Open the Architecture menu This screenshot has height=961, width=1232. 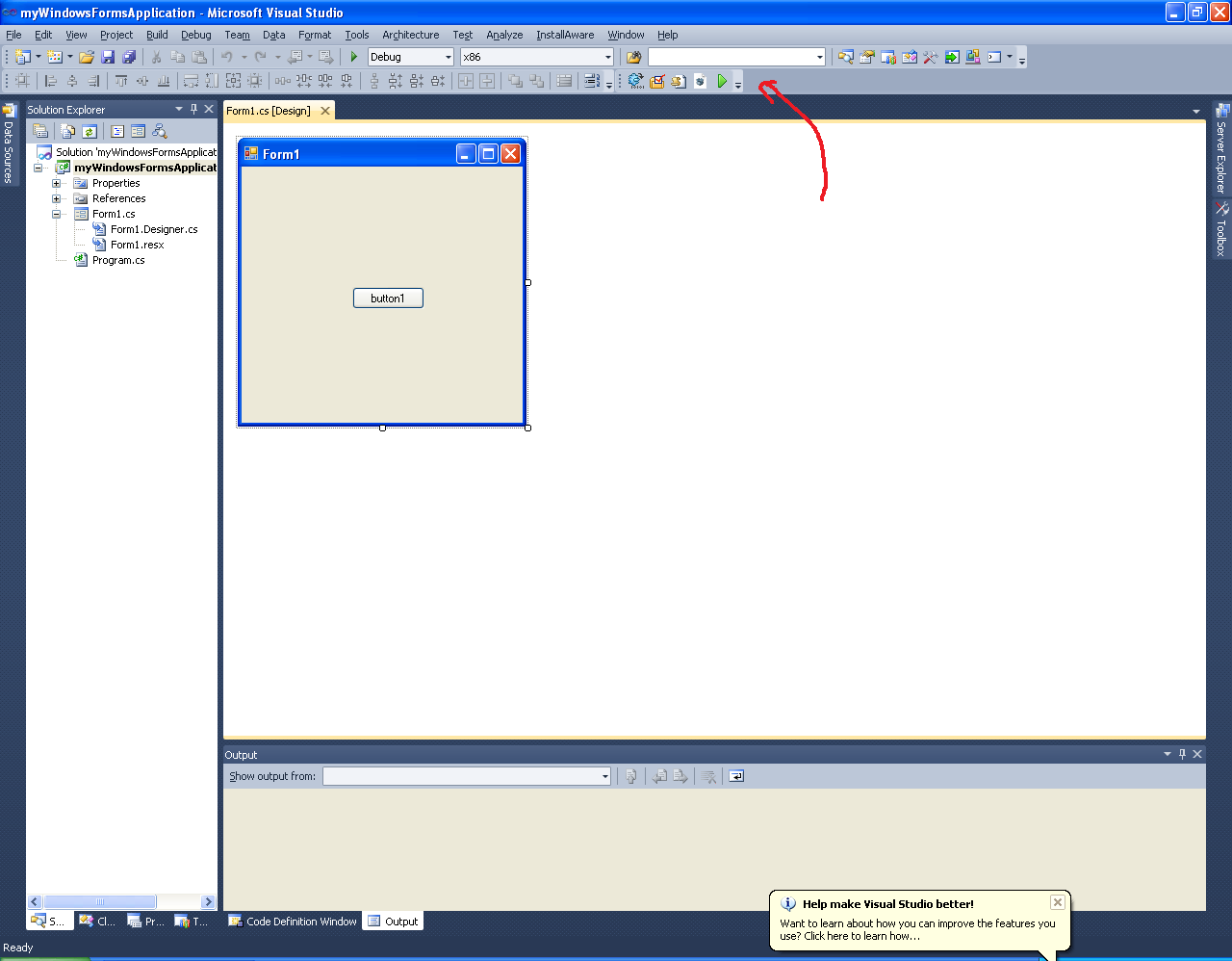[410, 35]
